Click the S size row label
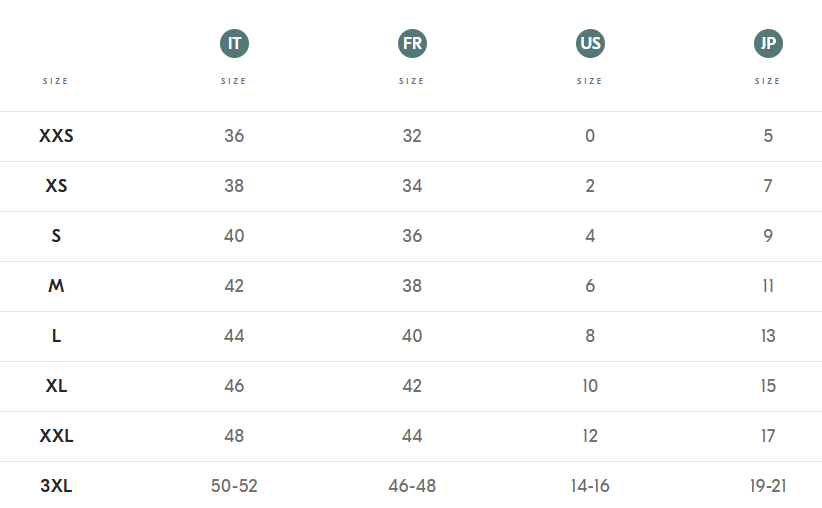The height and width of the screenshot is (508, 822). pyautogui.click(x=56, y=236)
